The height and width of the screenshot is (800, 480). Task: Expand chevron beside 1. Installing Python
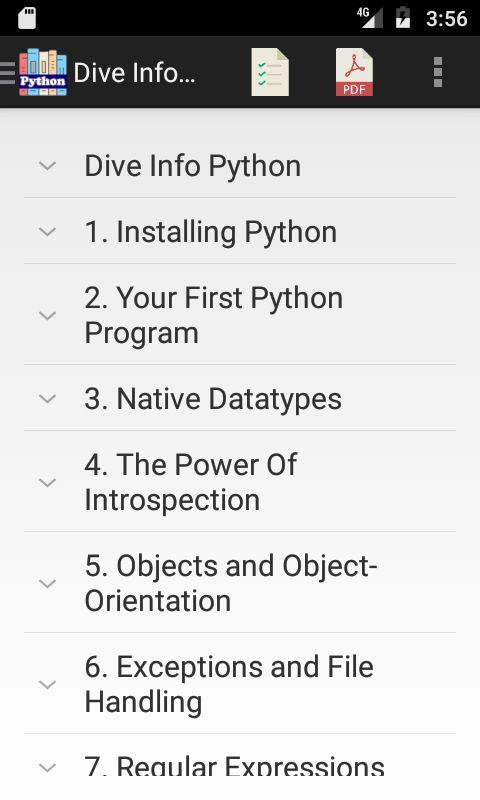[x=47, y=232]
